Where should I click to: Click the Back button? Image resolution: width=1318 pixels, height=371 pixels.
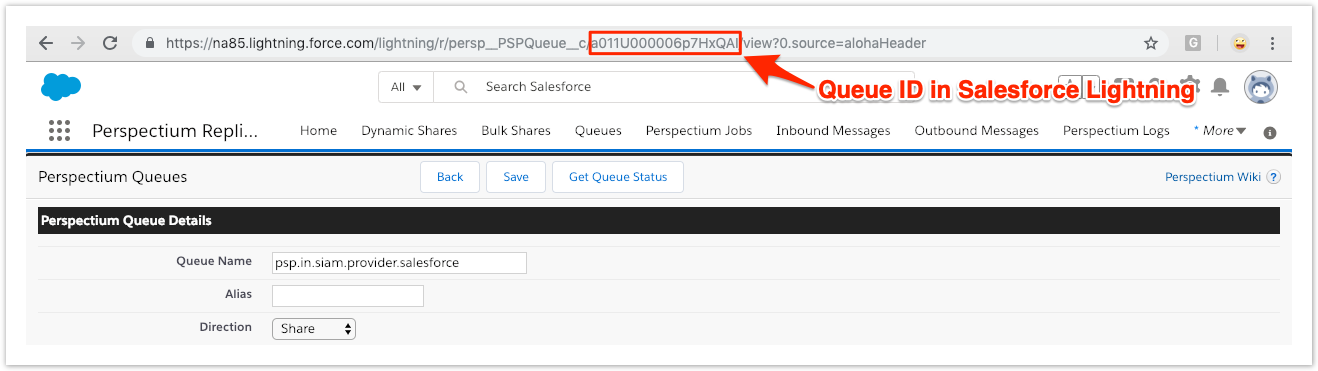tap(450, 177)
